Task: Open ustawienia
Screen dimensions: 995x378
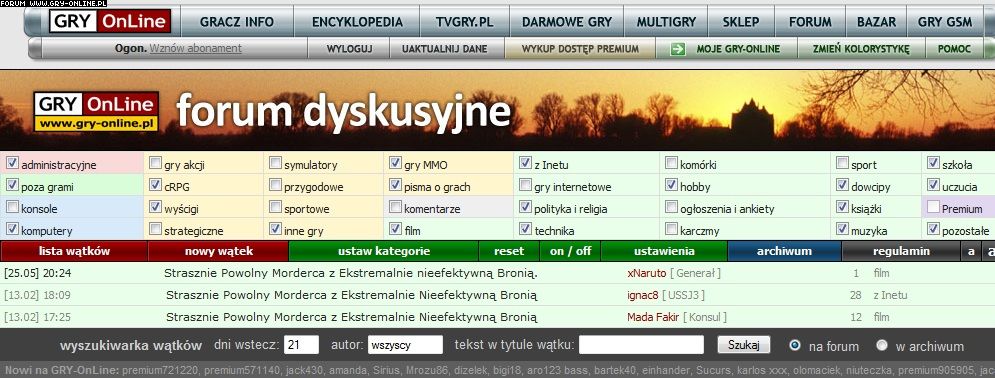Action: click(664, 251)
